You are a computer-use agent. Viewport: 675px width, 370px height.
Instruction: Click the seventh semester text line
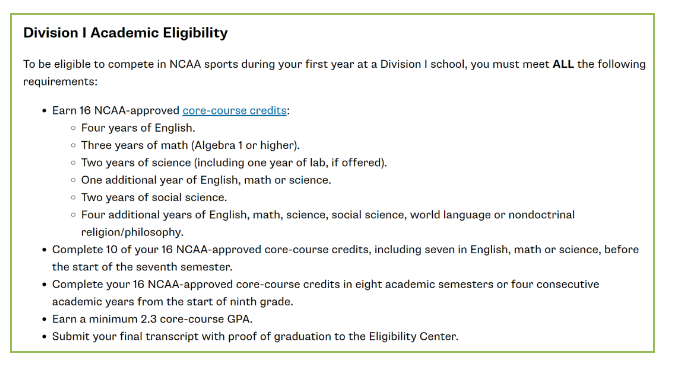tap(142, 267)
